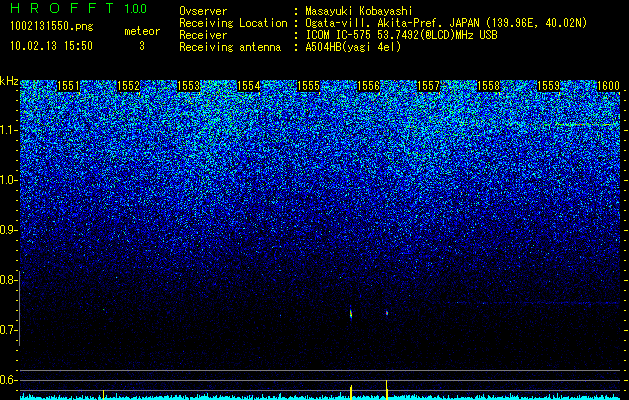Click the 1557 time marker
Image resolution: width=629 pixels, height=400 pixels.
click(x=428, y=86)
